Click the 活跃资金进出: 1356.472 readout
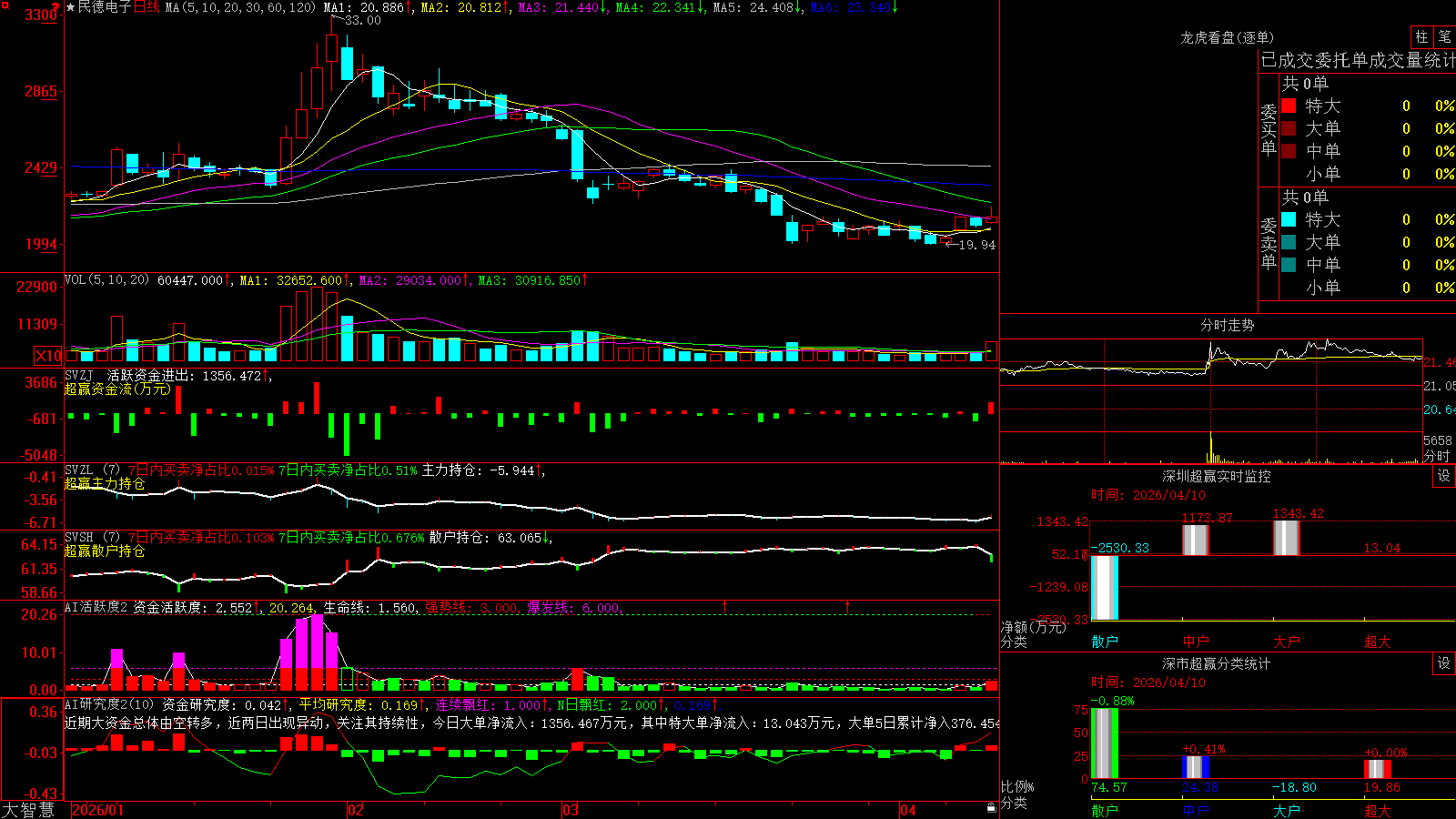 [x=188, y=376]
